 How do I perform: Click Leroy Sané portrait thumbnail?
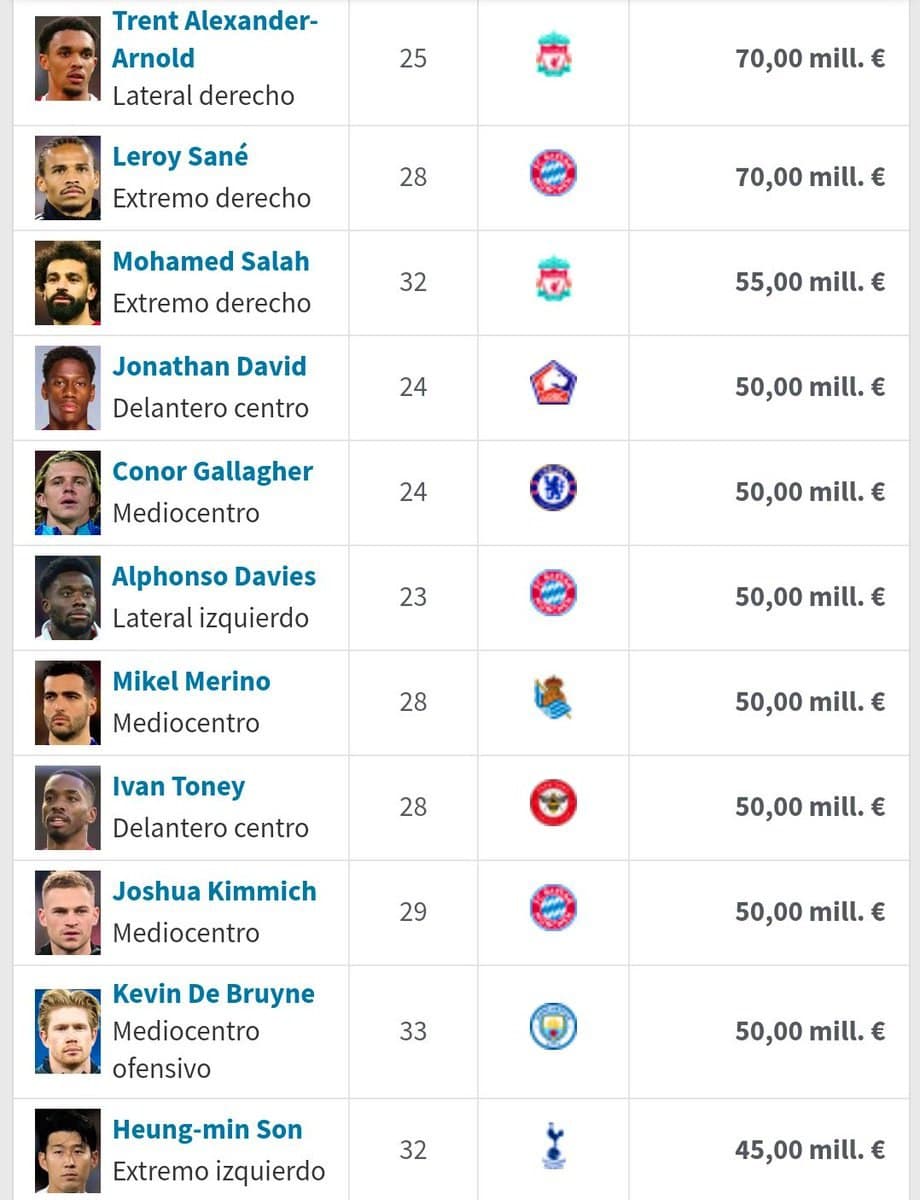(68, 177)
